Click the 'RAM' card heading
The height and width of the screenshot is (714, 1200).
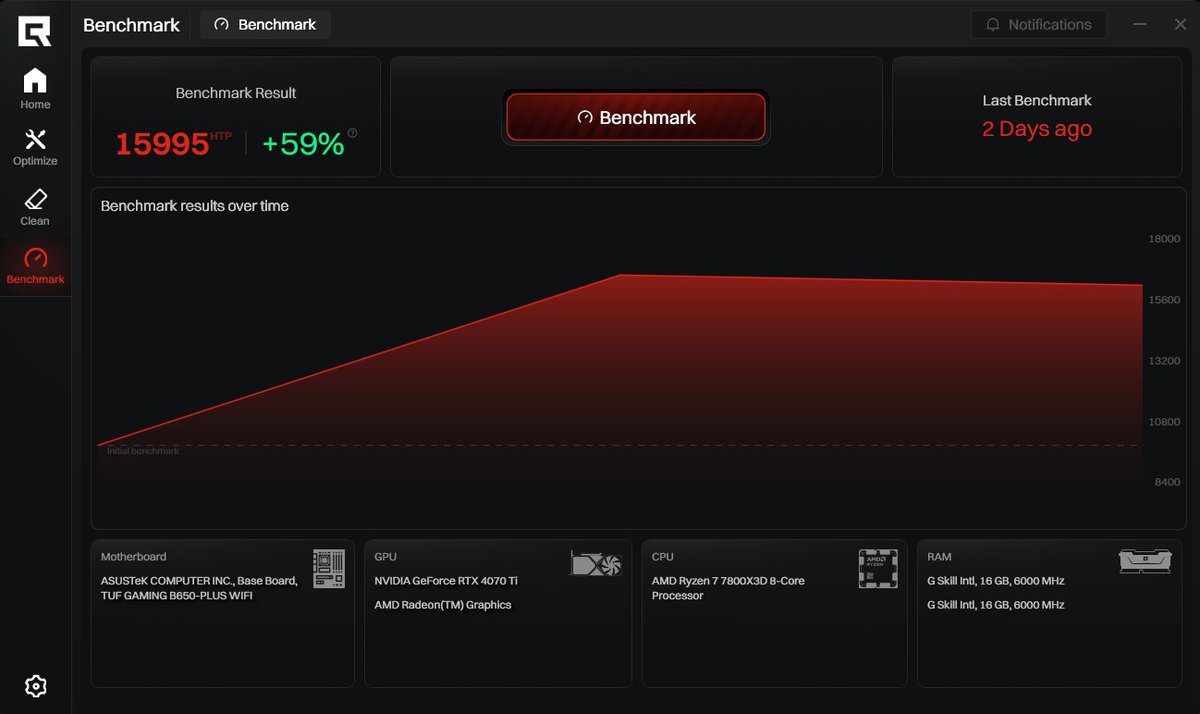point(939,557)
